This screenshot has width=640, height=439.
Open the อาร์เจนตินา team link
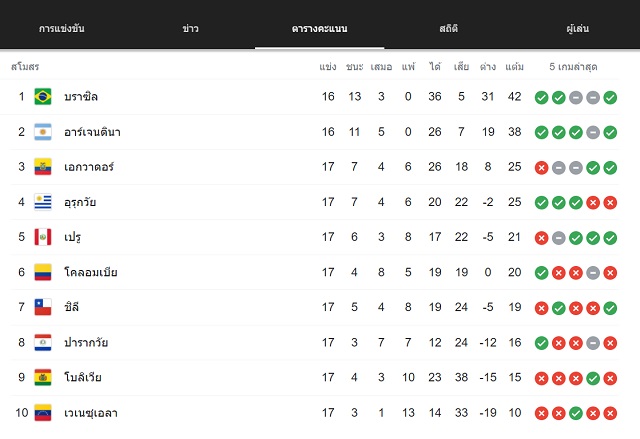pos(92,132)
